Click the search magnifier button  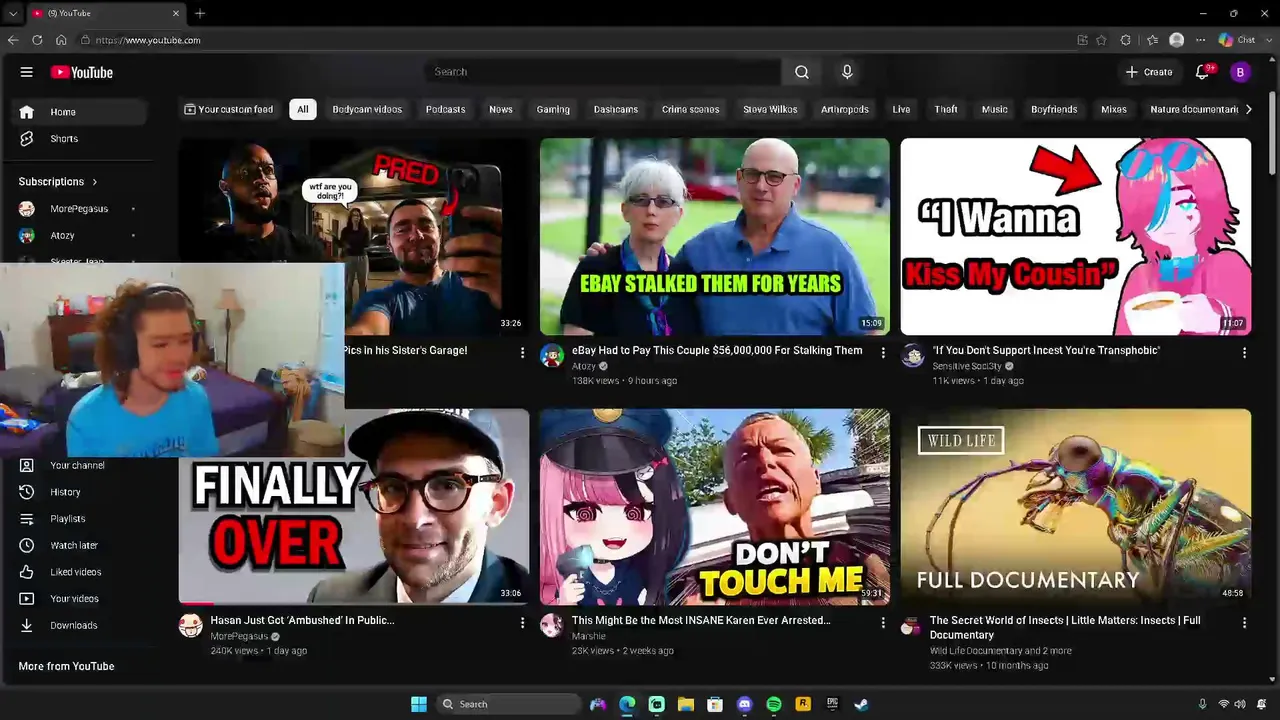click(802, 72)
